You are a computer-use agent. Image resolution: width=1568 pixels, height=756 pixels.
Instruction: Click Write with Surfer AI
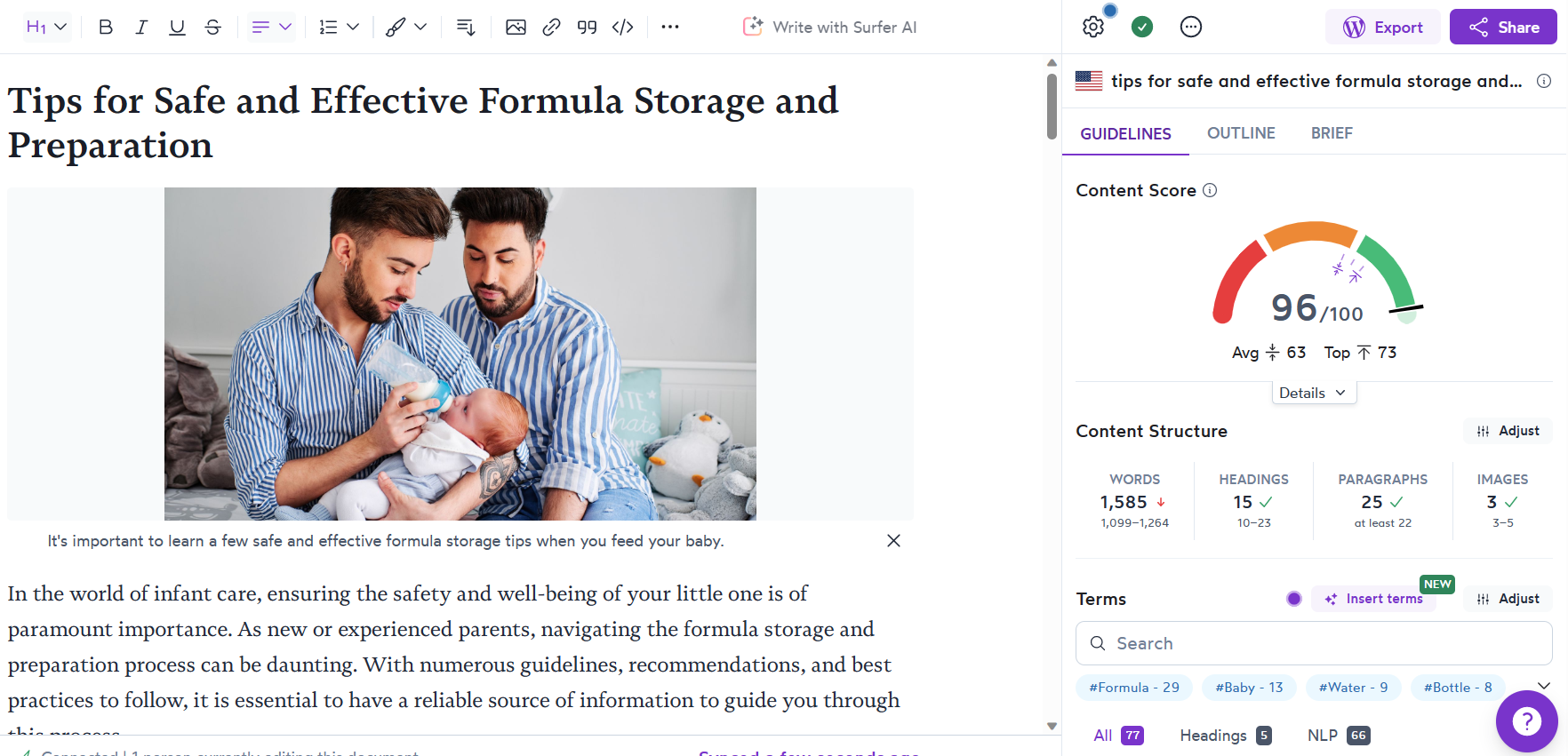(830, 27)
